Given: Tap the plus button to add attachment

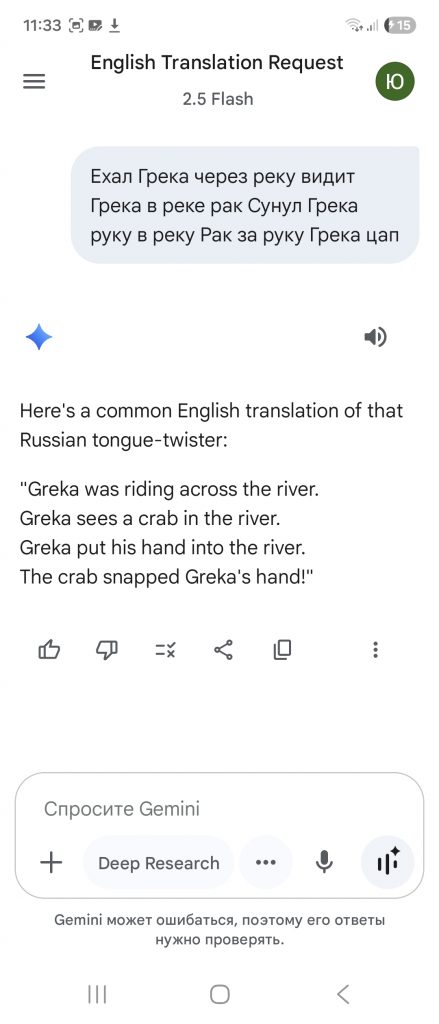Looking at the screenshot, I should 51,863.
